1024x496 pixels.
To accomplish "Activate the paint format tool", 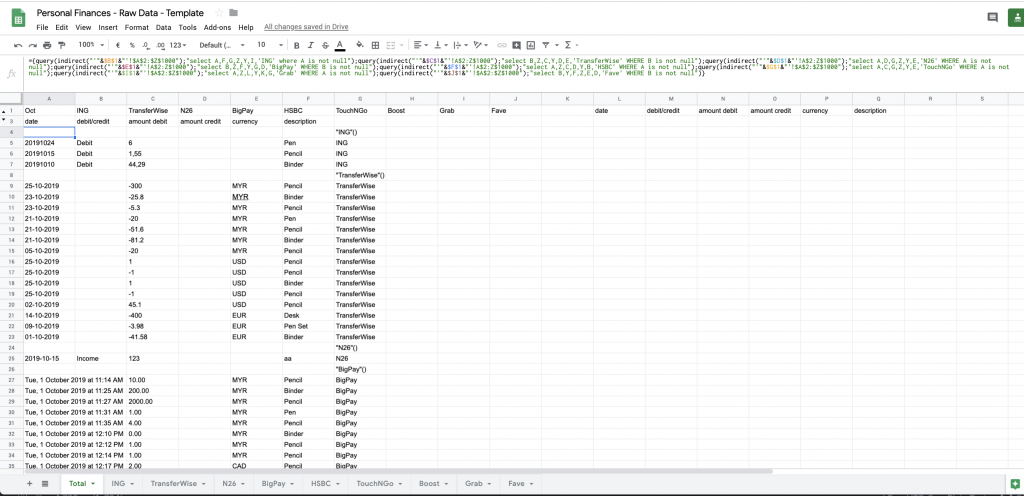I will tap(62, 45).
